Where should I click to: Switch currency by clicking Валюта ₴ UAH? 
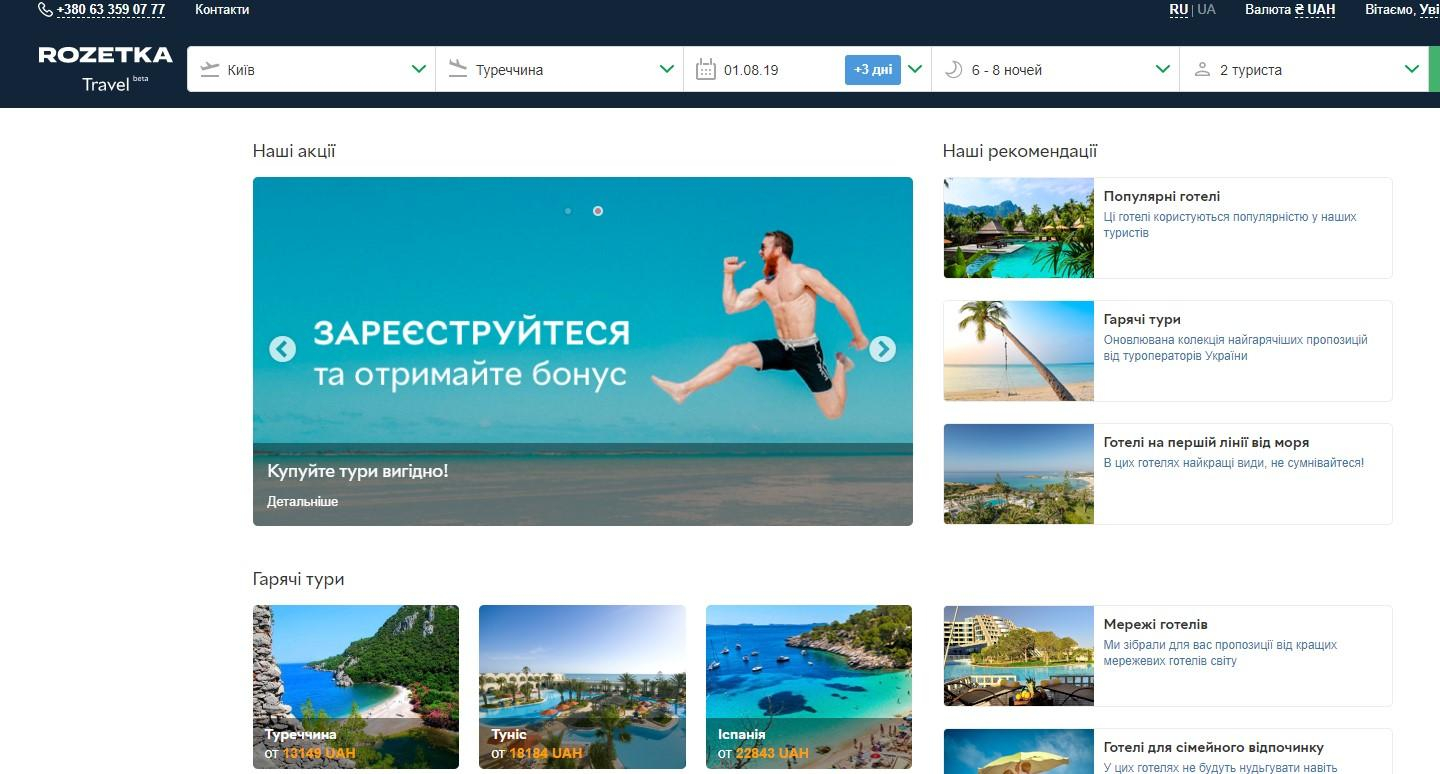(x=1289, y=9)
